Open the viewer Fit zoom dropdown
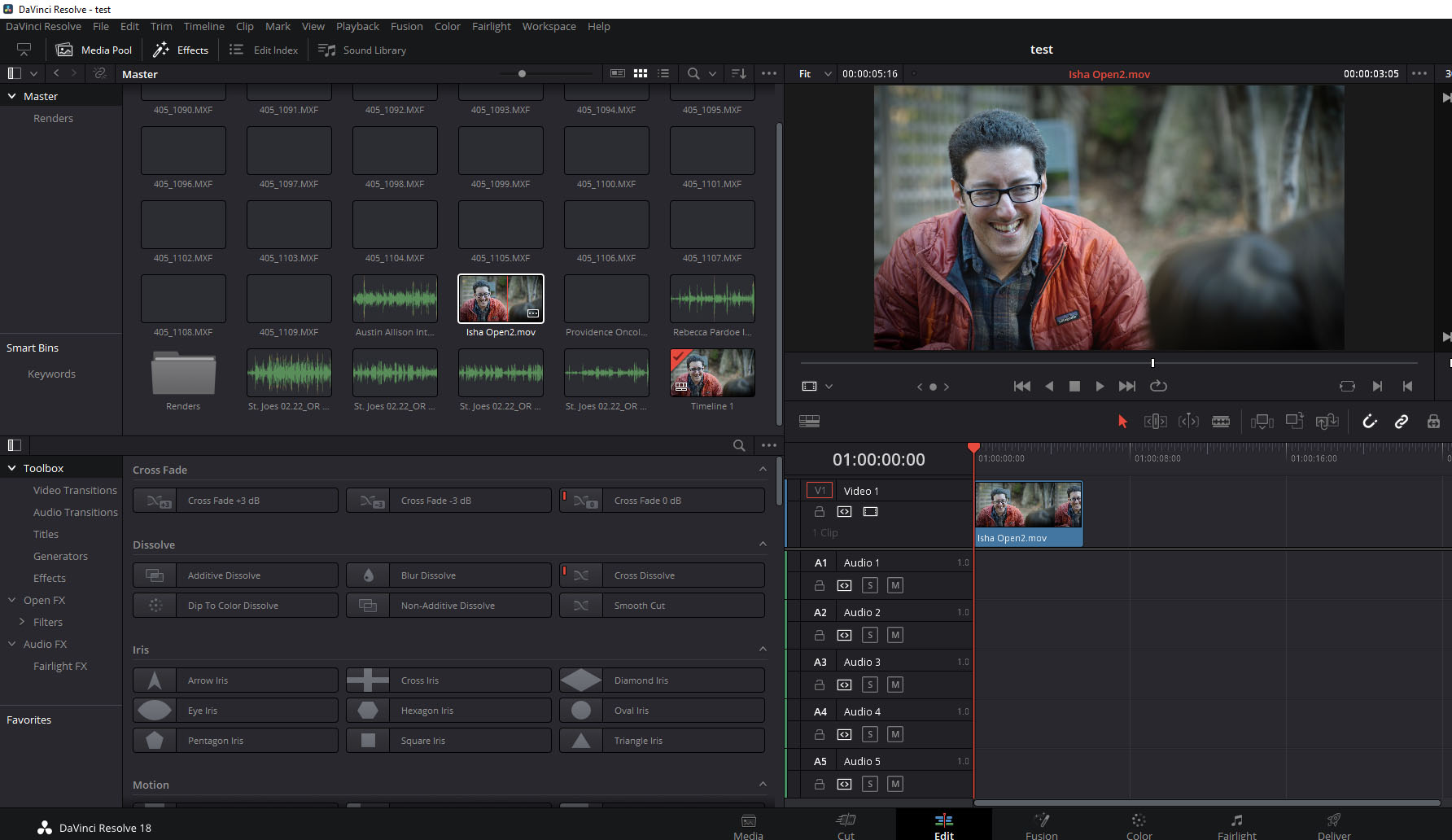The image size is (1452, 840). coord(815,73)
